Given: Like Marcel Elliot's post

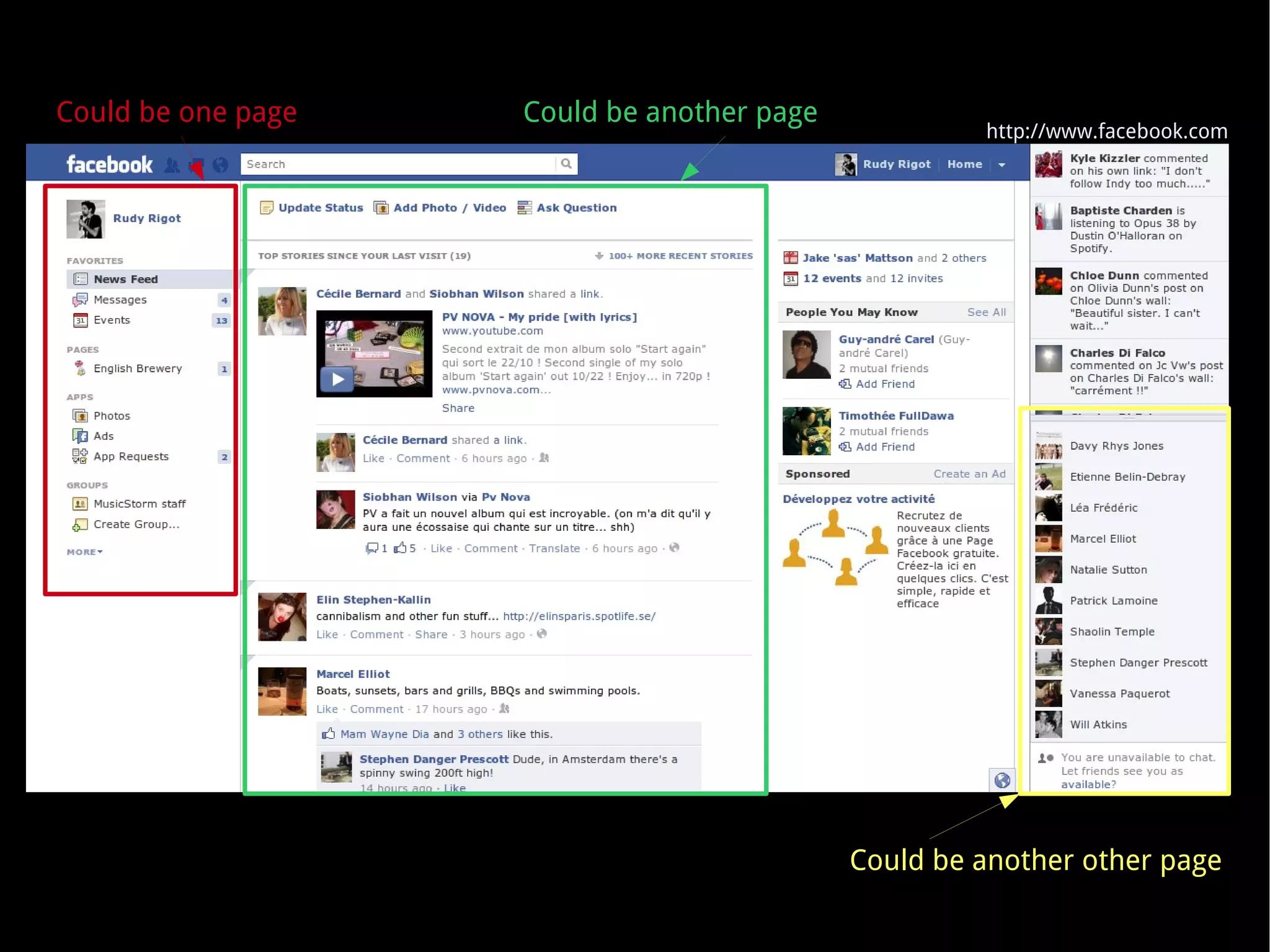Looking at the screenshot, I should pyautogui.click(x=327, y=709).
